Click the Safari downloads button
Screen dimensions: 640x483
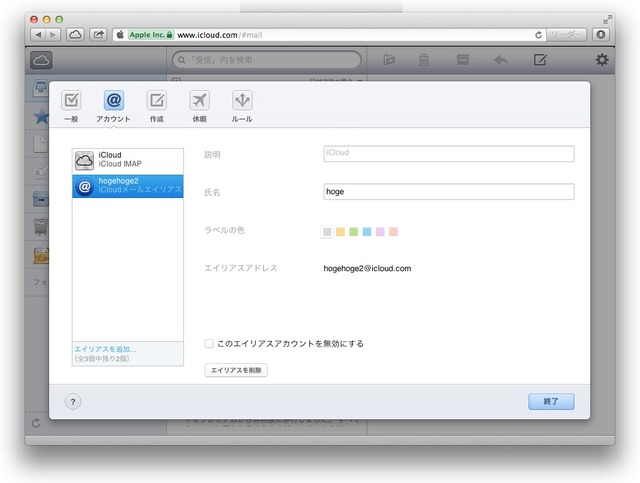click(x=601, y=35)
